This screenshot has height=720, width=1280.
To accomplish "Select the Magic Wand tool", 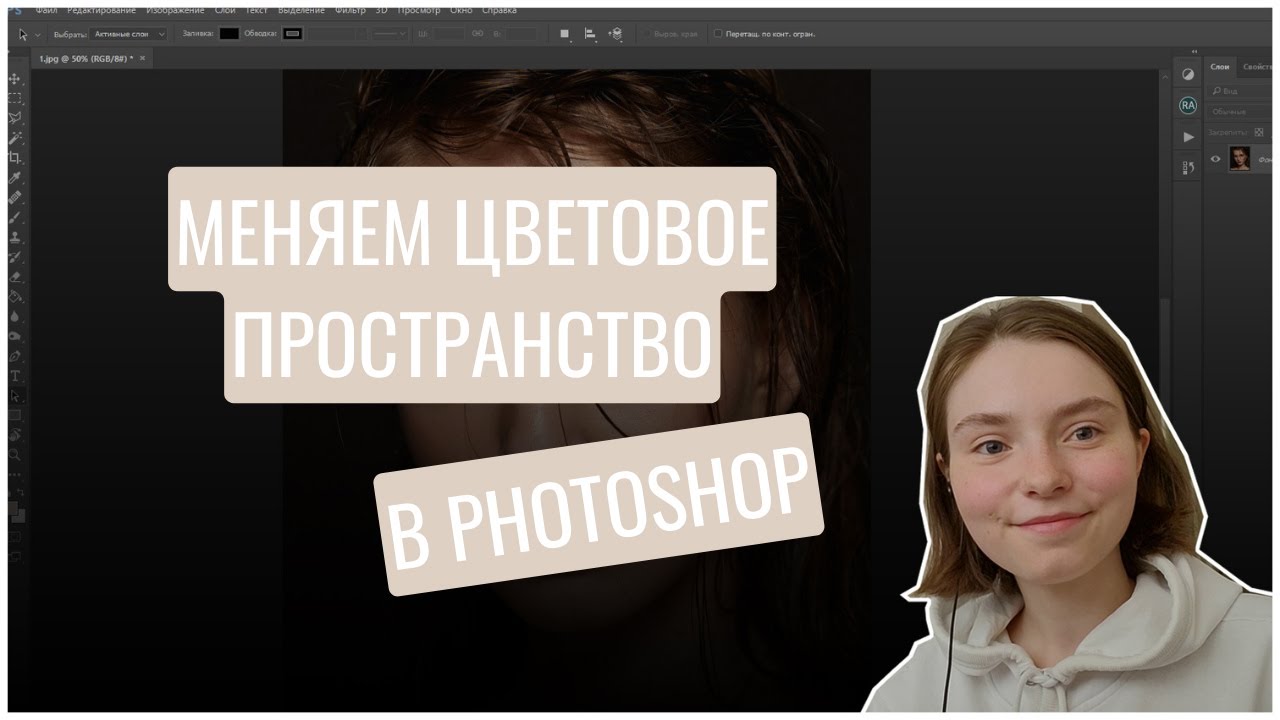I will coord(14,138).
